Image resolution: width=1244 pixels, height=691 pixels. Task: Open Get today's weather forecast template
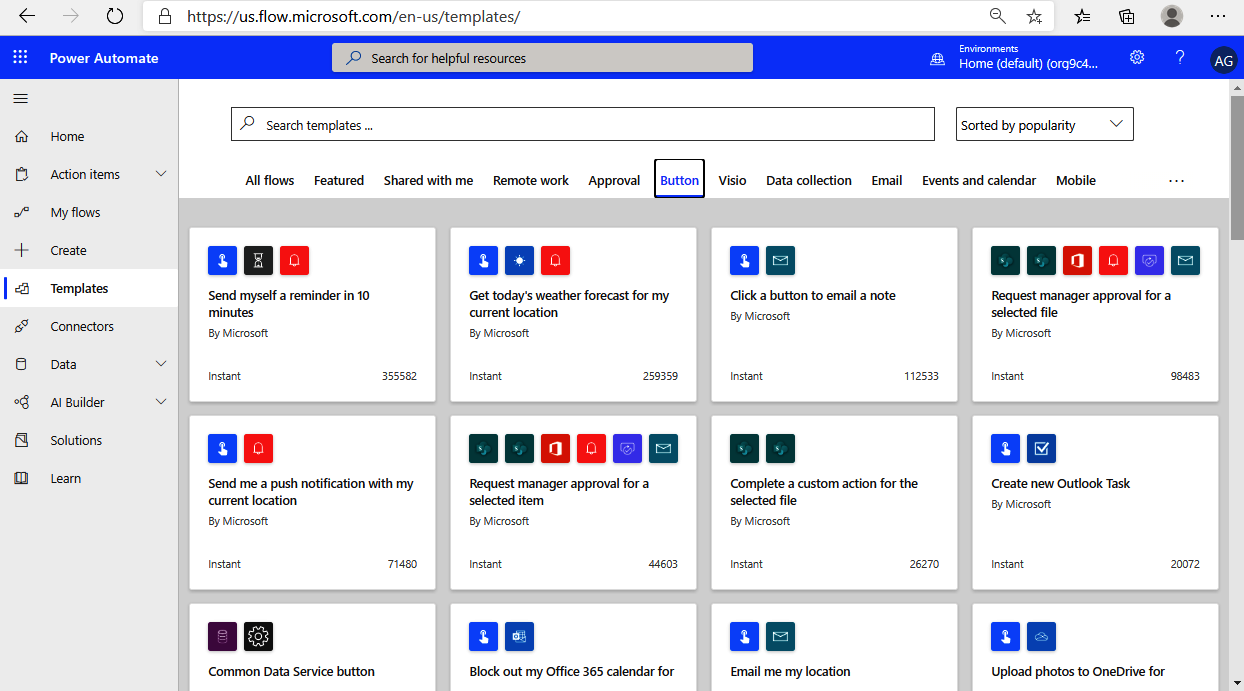tap(573, 315)
